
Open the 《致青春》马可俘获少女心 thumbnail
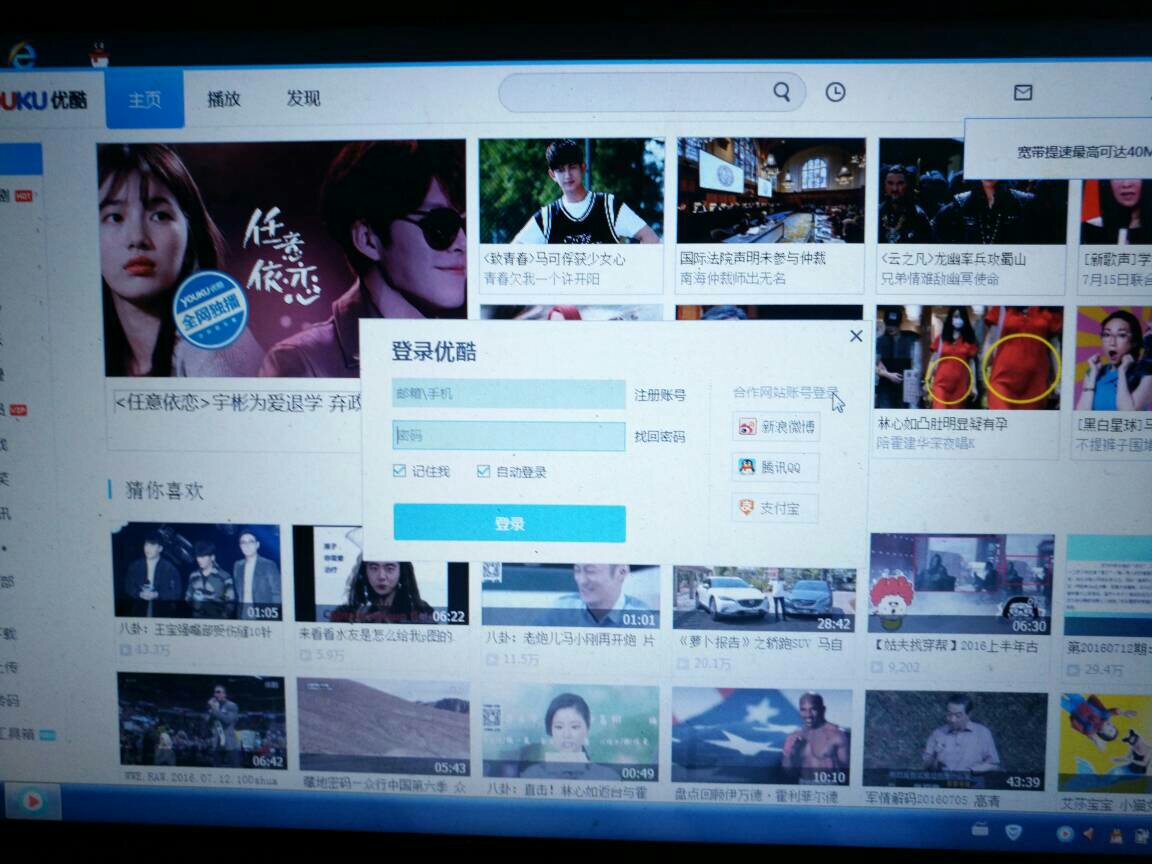pyautogui.click(x=571, y=191)
